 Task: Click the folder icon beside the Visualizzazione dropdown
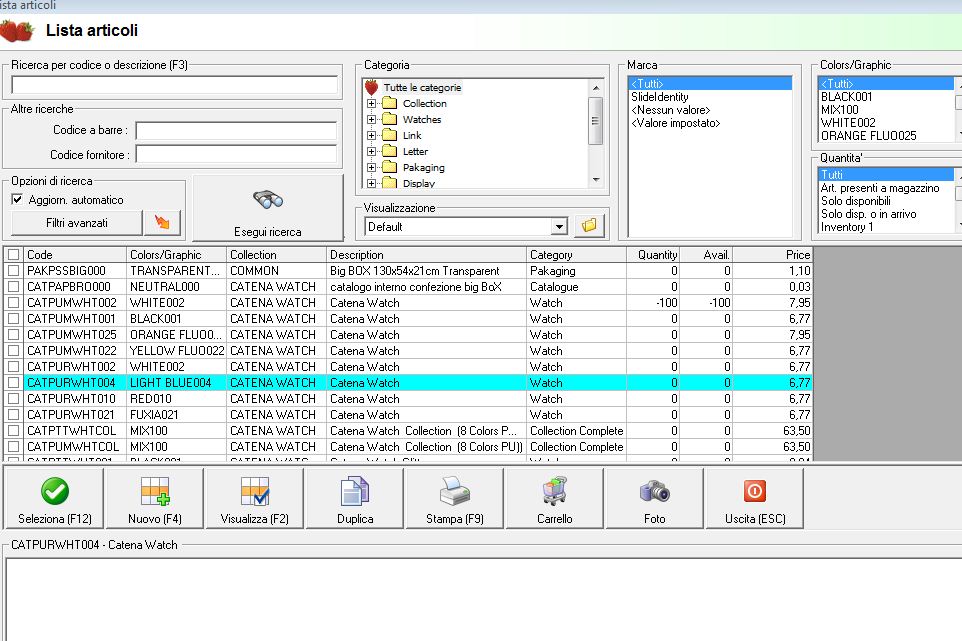pos(589,226)
